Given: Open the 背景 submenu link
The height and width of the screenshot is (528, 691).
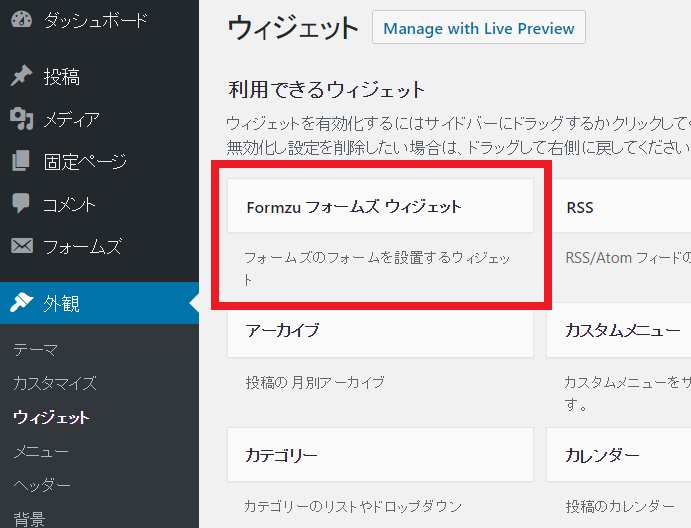Looking at the screenshot, I should [29, 519].
